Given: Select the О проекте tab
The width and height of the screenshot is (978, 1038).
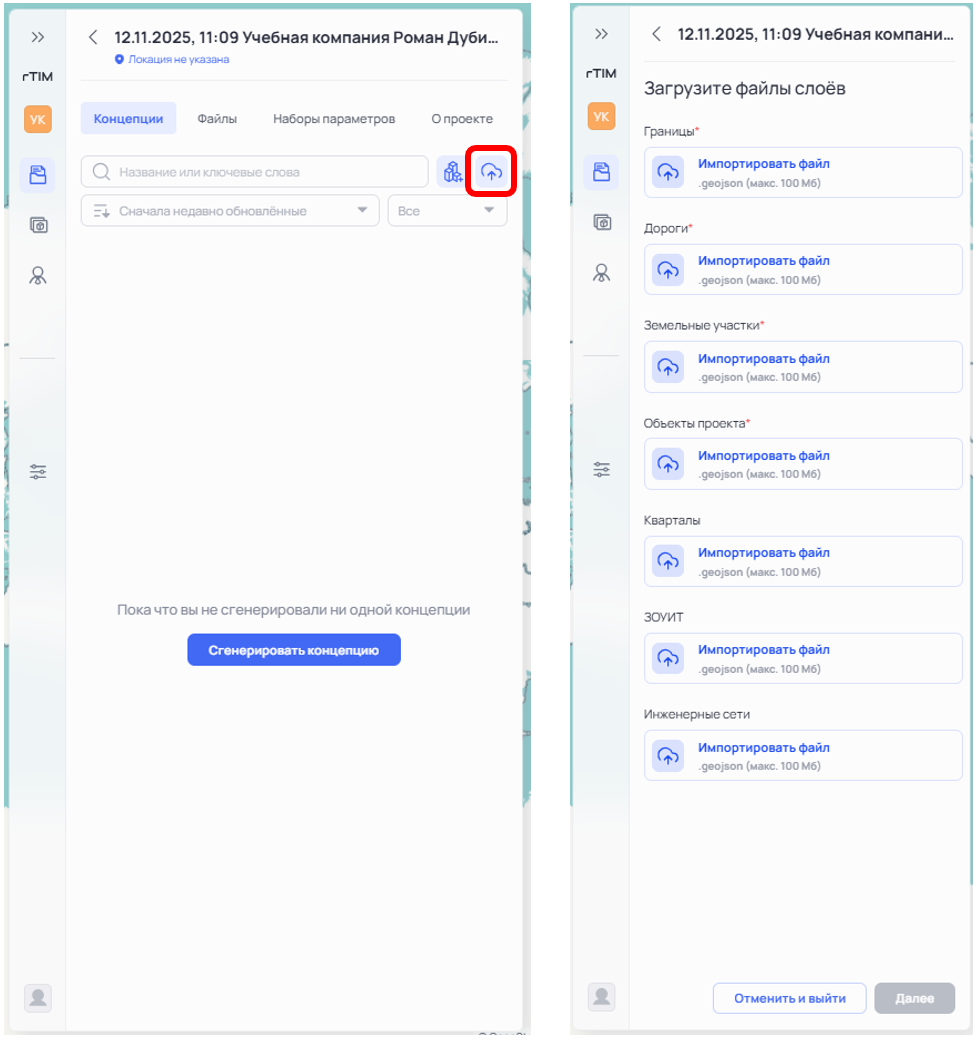Looking at the screenshot, I should tap(462, 118).
